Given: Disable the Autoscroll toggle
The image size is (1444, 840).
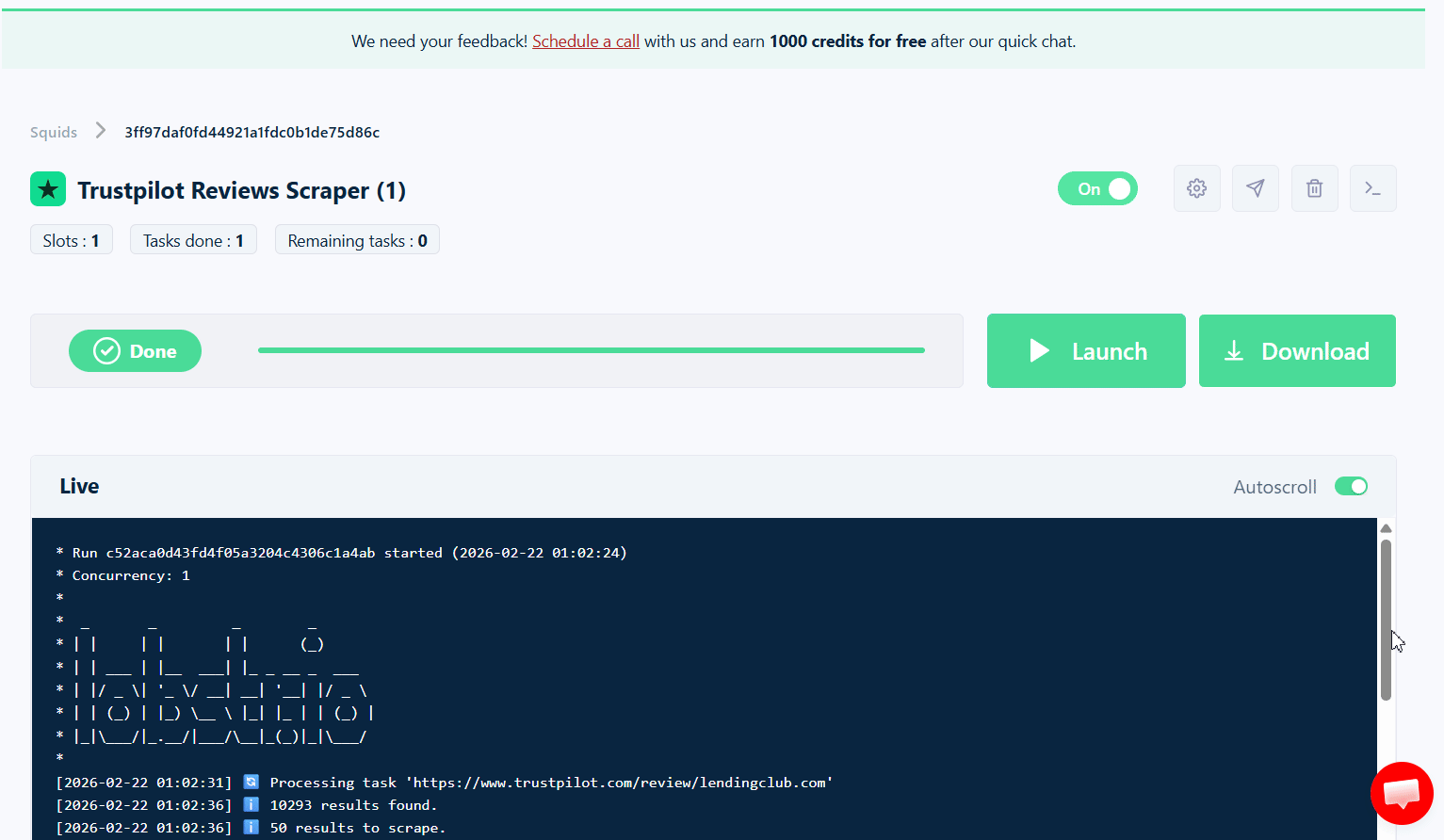Looking at the screenshot, I should (x=1351, y=486).
